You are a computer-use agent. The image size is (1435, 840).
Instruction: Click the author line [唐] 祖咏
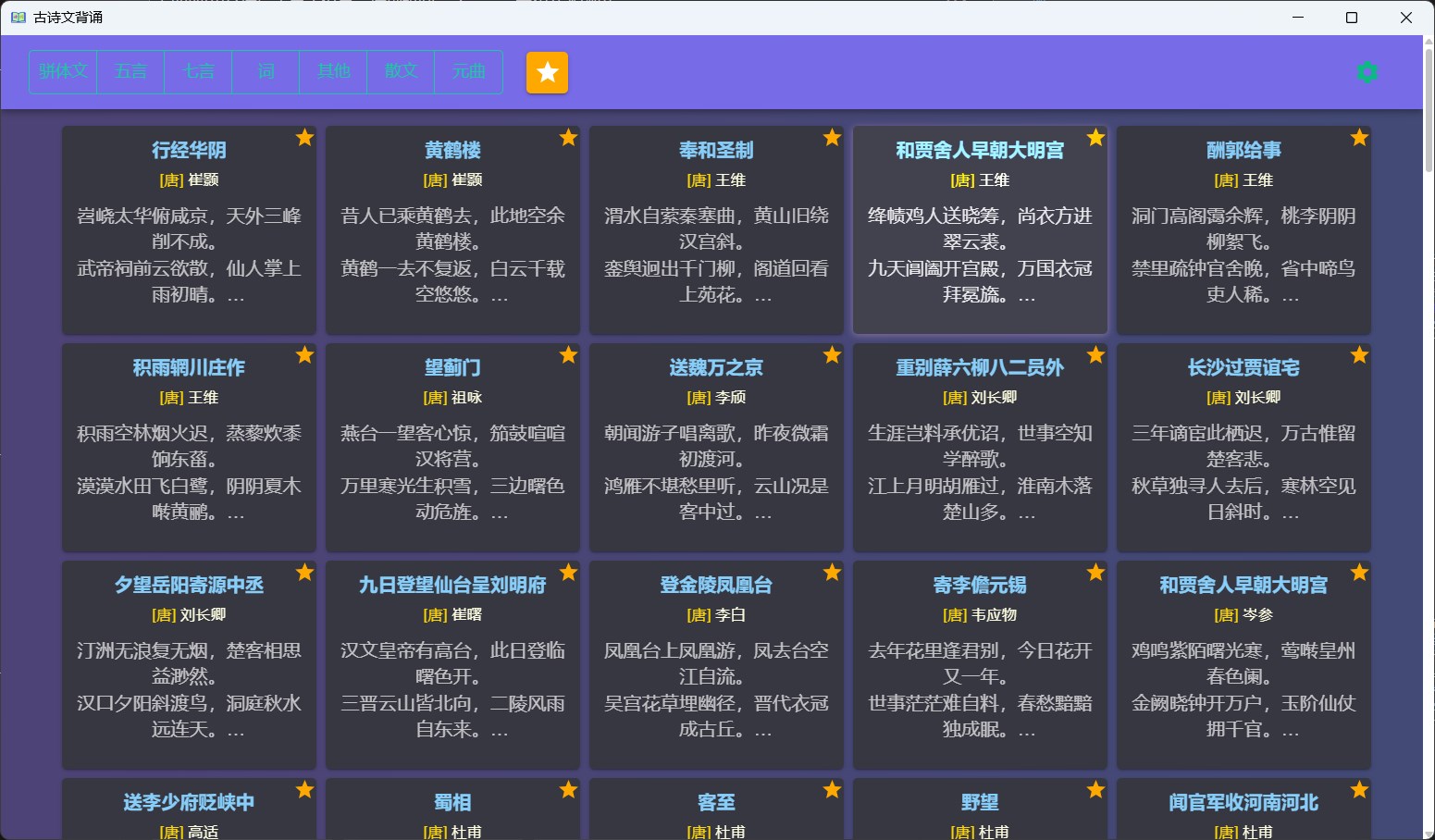pos(452,398)
